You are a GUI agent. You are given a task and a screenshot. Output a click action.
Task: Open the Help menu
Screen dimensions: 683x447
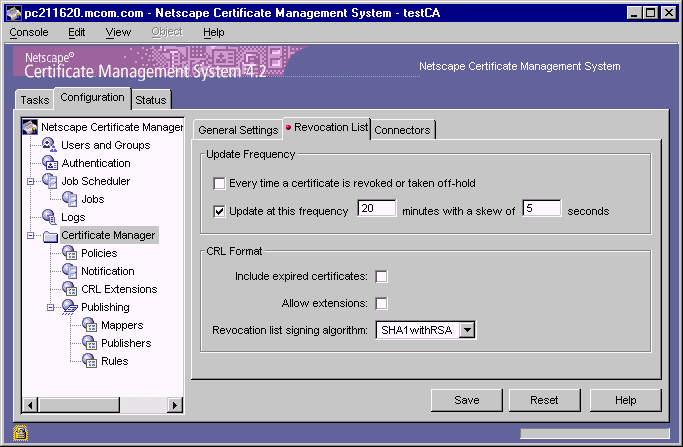point(213,32)
